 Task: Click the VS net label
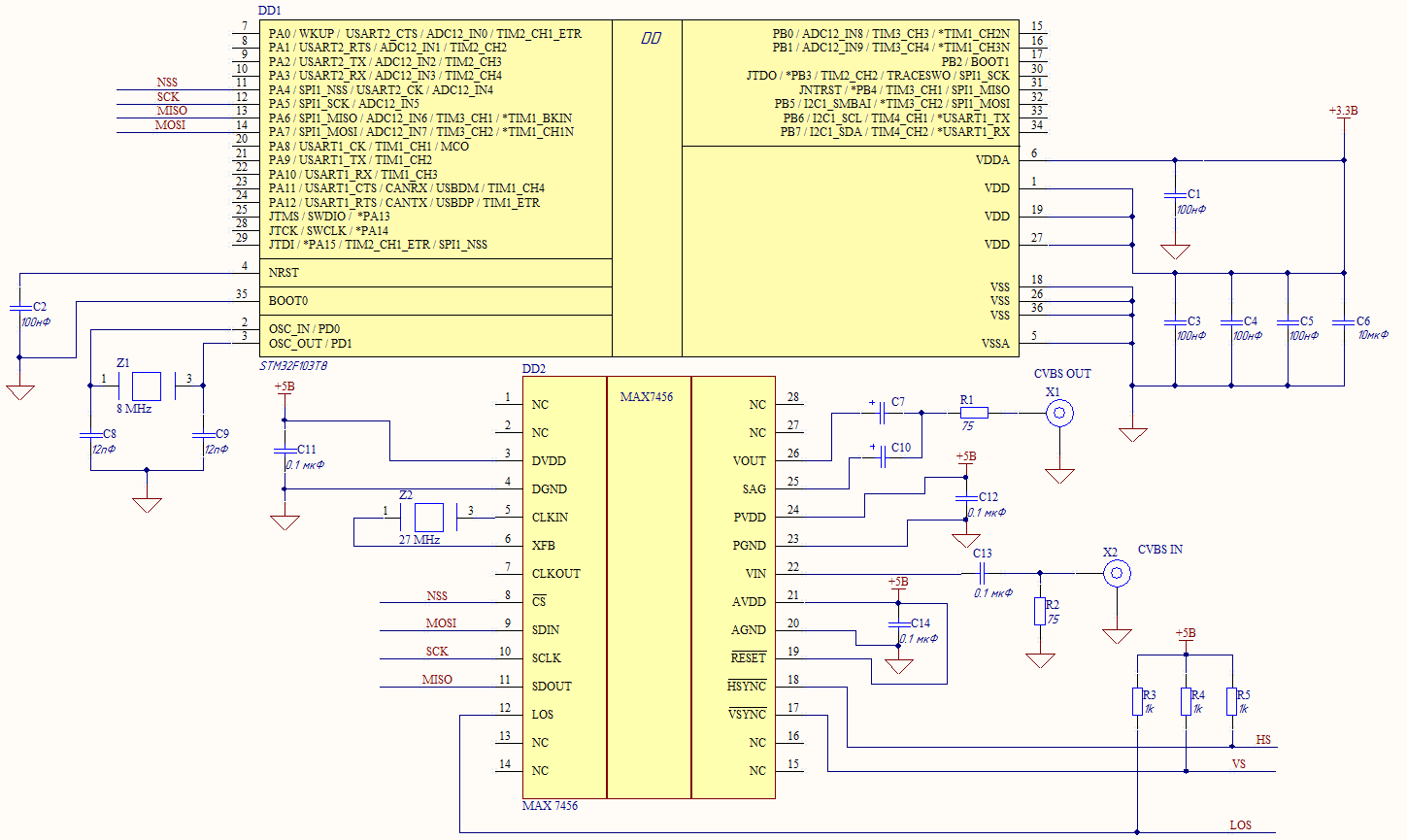point(1239,764)
